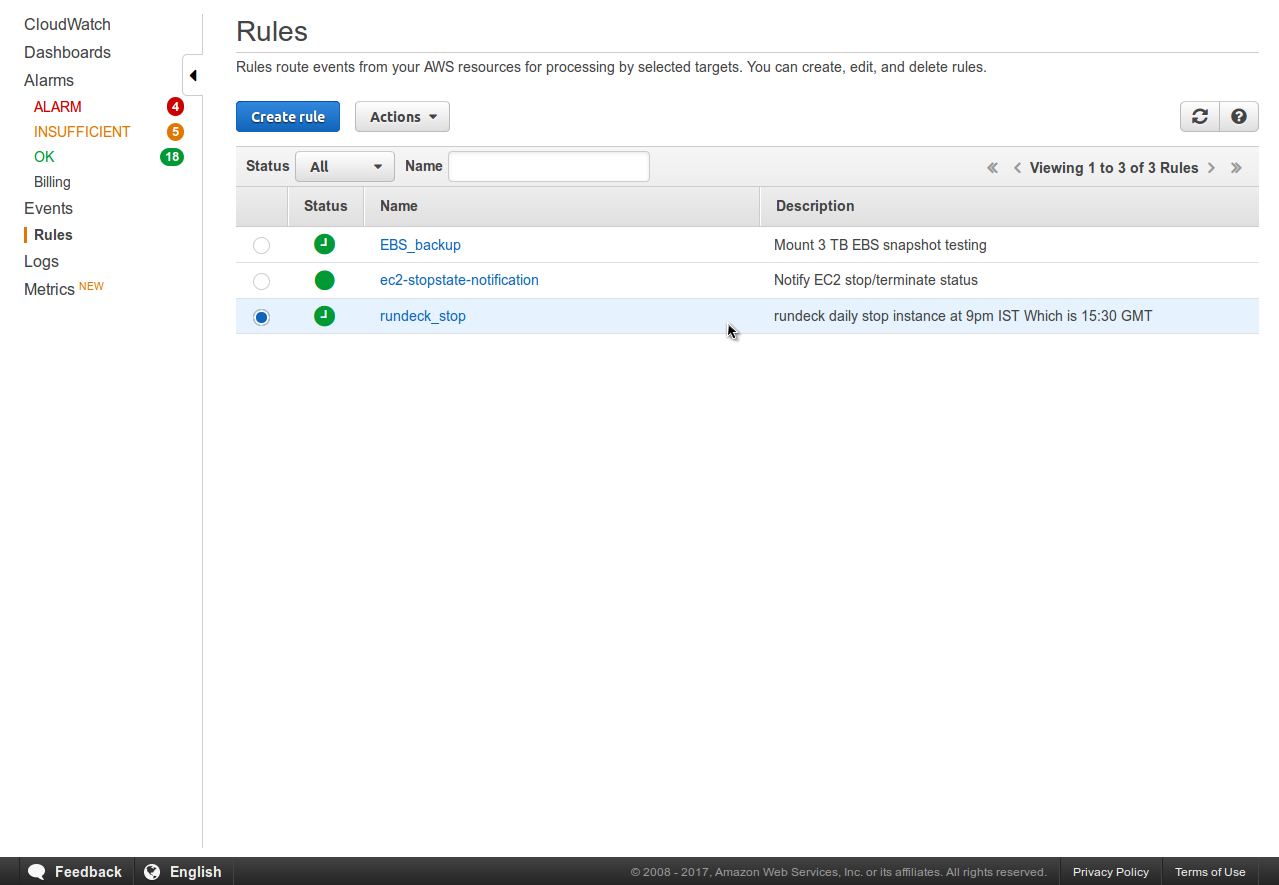This screenshot has height=885, width=1279.
Task: Click the Create rule button
Action: 288,117
